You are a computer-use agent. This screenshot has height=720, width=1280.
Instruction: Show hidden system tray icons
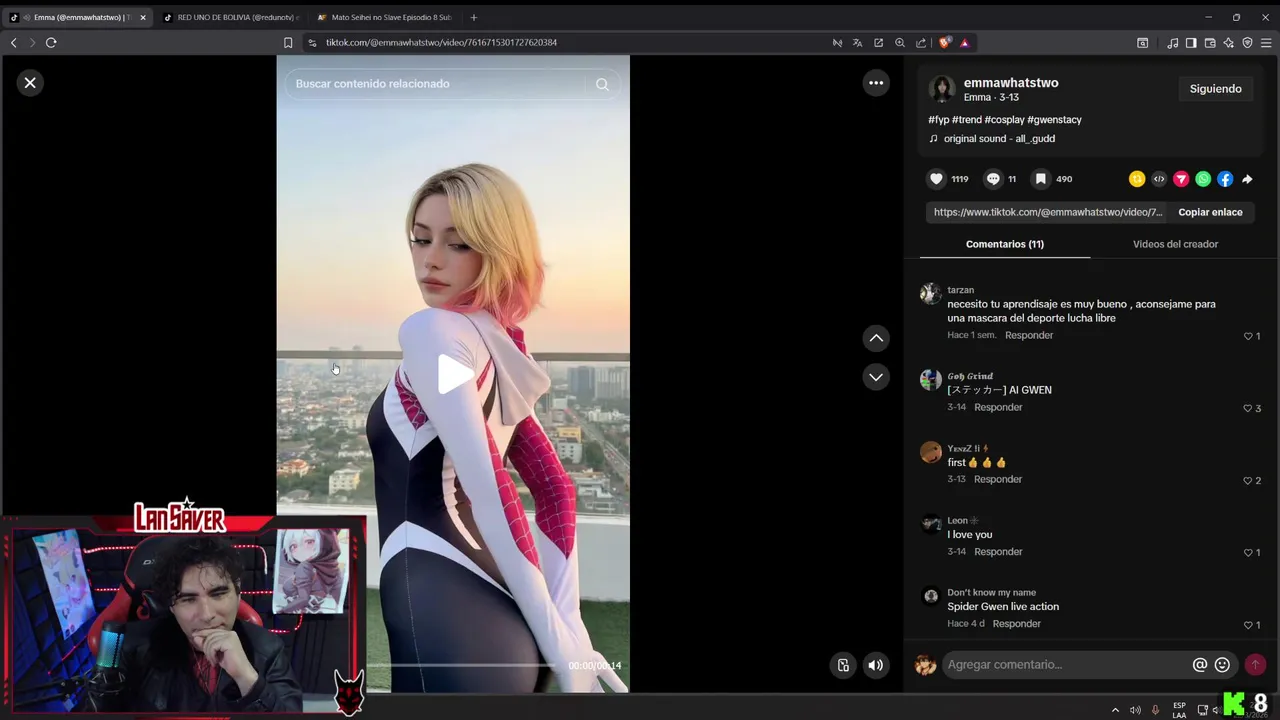(x=1115, y=710)
